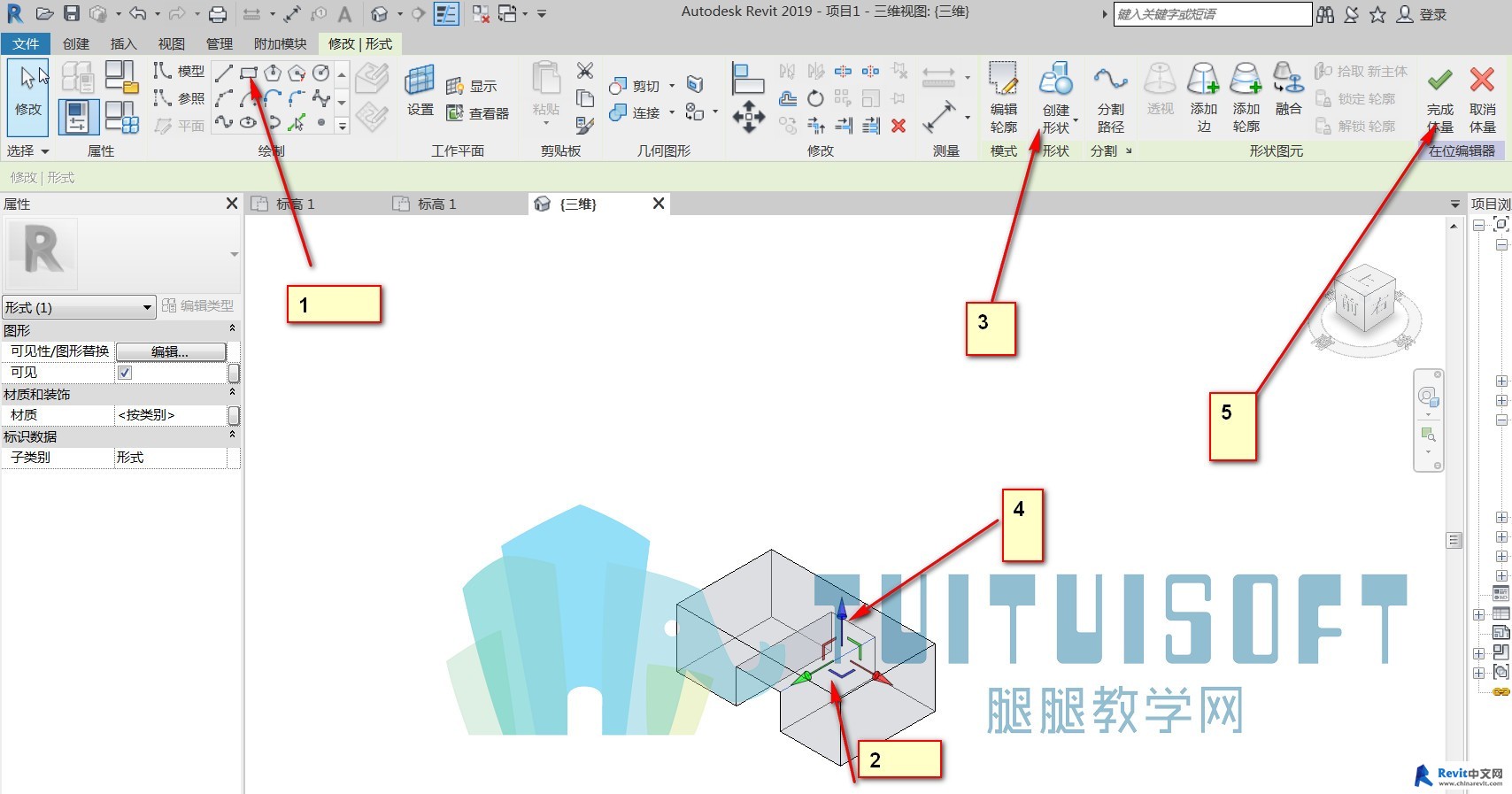This screenshot has height=794, width=1512.
Task: Click the Sign In (登录) button
Action: click(1423, 14)
